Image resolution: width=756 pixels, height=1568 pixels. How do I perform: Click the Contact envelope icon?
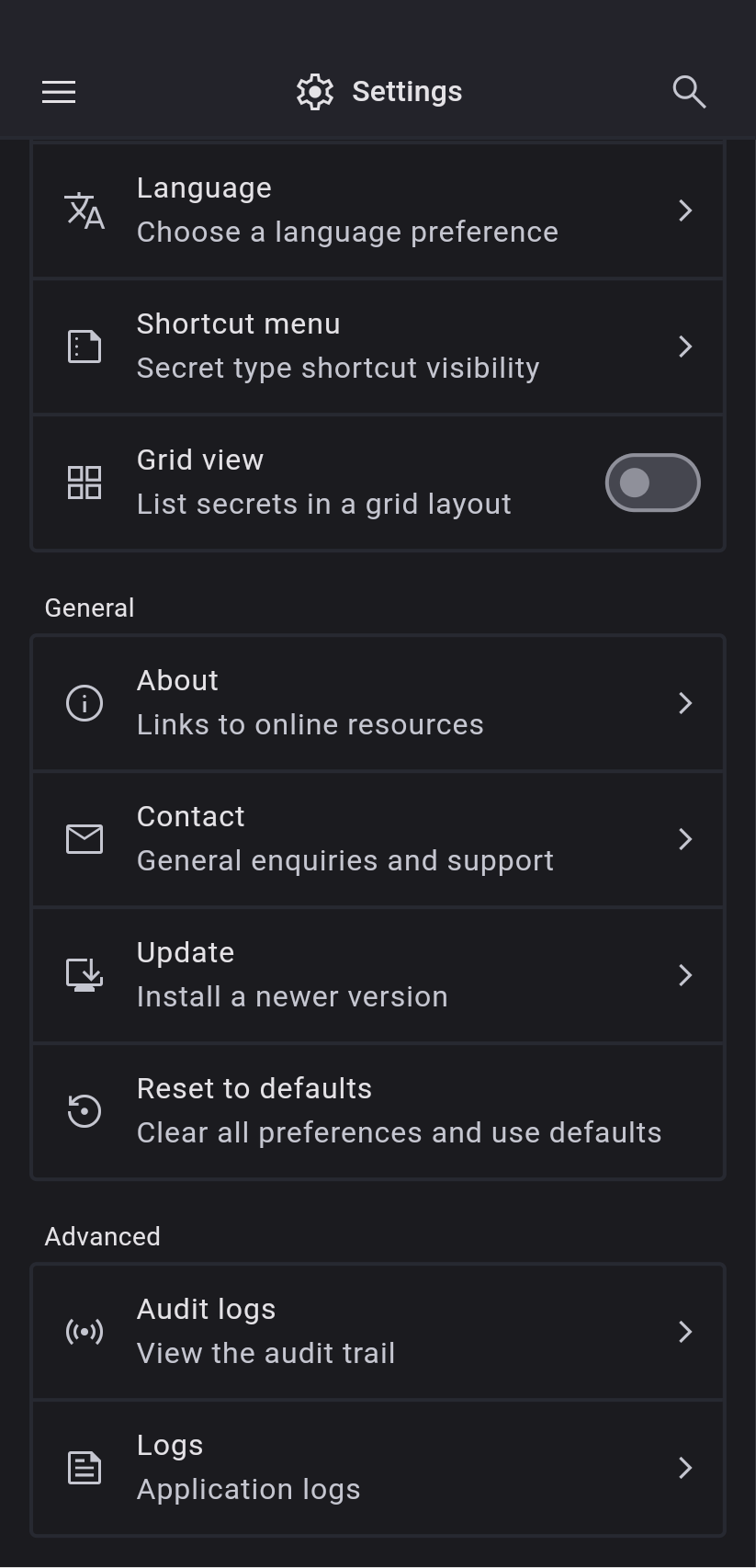click(x=85, y=839)
